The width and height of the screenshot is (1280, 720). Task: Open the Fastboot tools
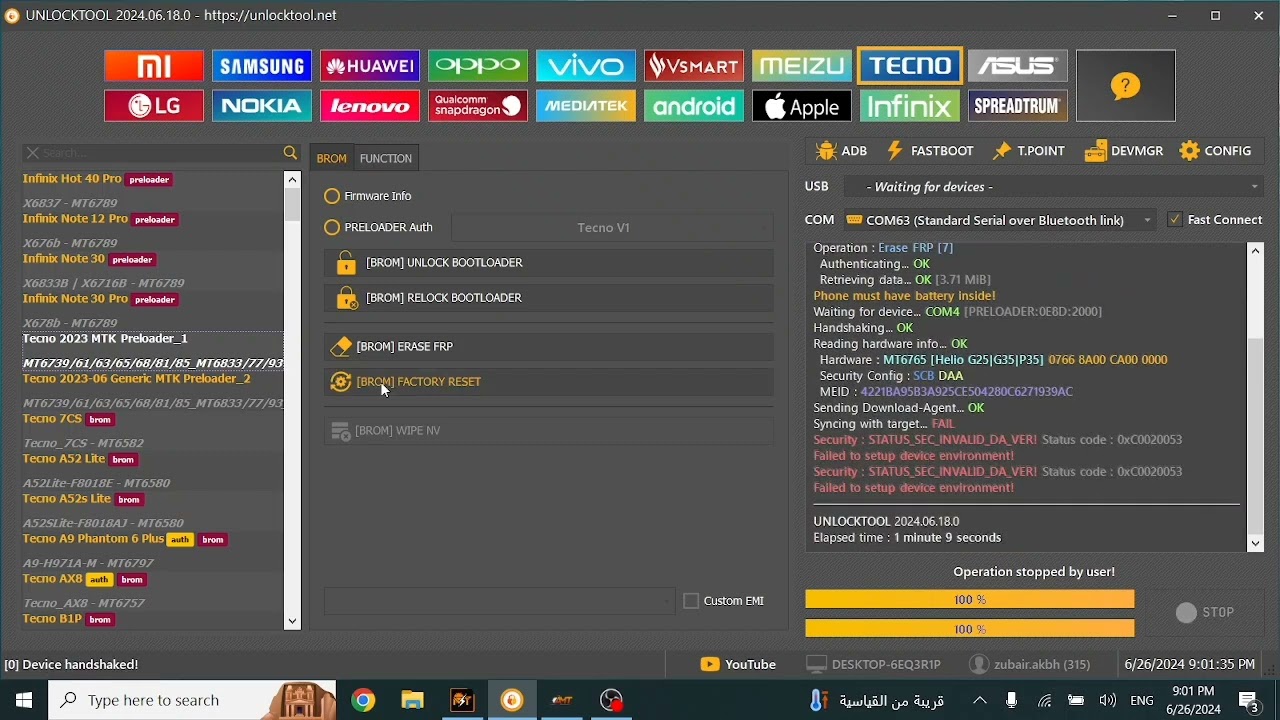click(931, 152)
